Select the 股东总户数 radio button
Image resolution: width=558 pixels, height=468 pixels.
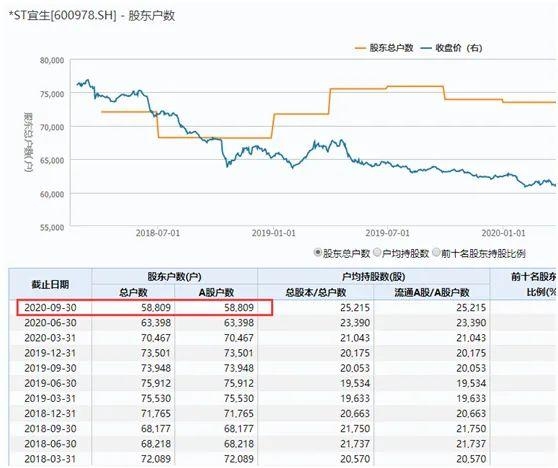317,253
